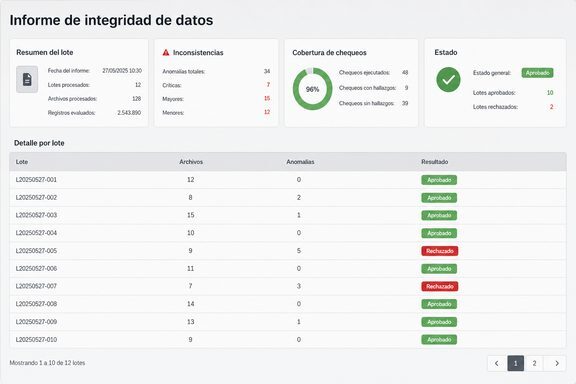Viewport: 576px width, 384px height.
Task: Click the Menores count in Inconsistencias
Action: (267, 112)
